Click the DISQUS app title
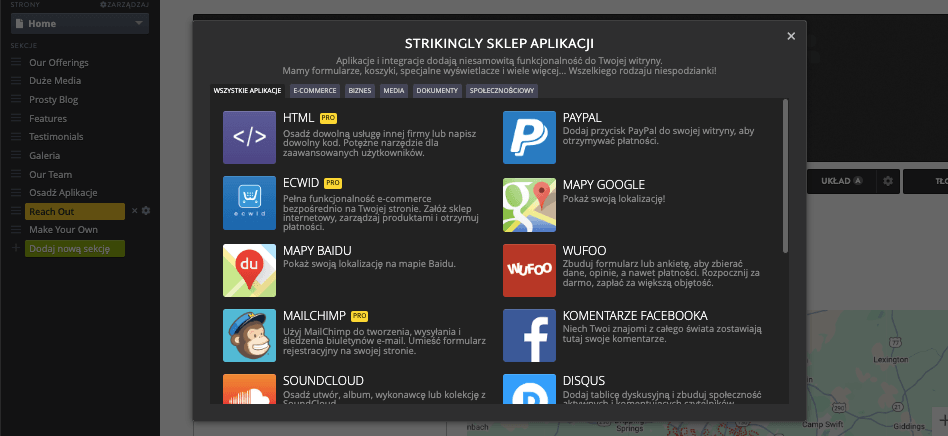The height and width of the screenshot is (436, 948). [x=584, y=381]
